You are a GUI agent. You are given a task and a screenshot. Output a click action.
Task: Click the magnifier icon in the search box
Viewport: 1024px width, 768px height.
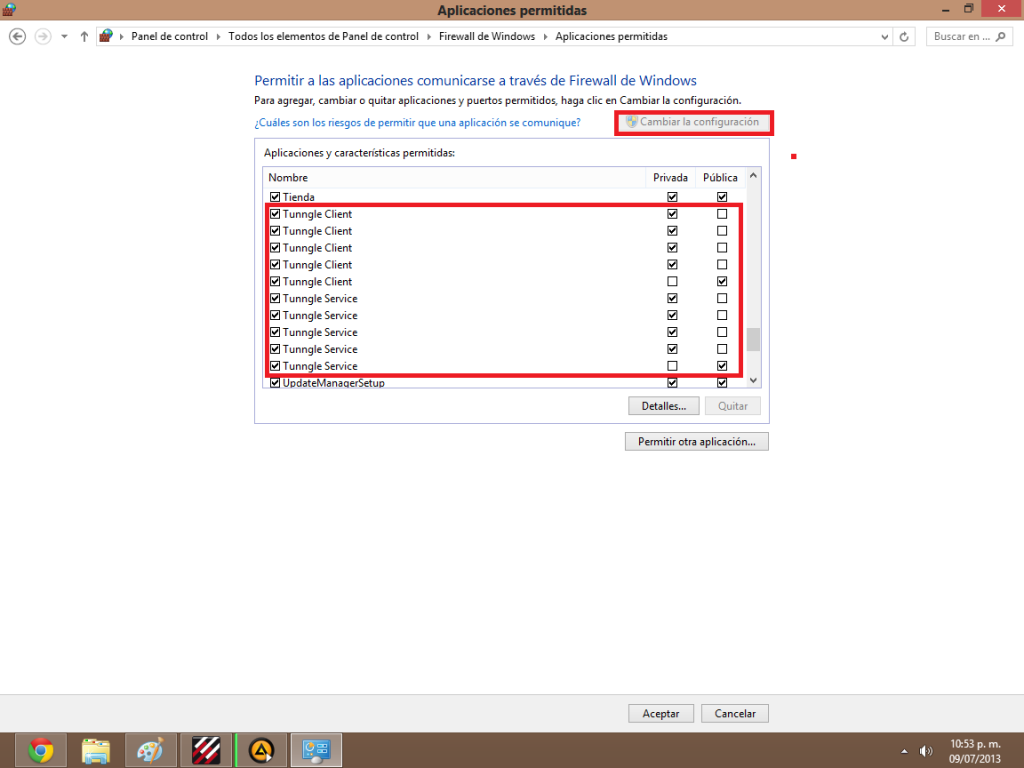point(1000,37)
